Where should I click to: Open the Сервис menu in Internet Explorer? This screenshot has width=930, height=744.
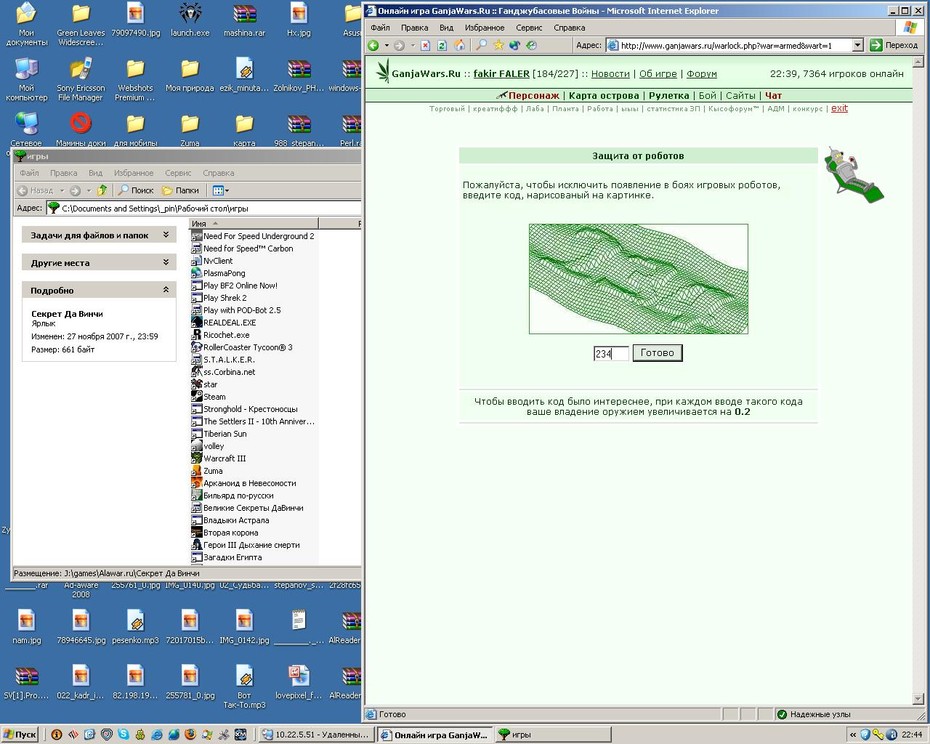coord(528,27)
